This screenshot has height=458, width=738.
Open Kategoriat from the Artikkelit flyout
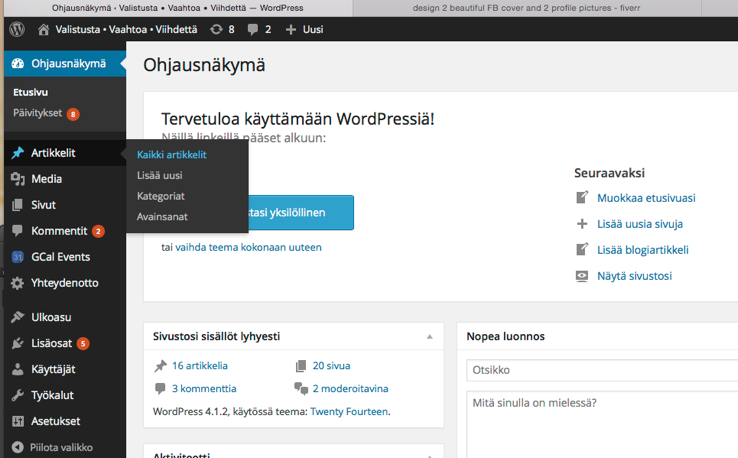[160, 196]
